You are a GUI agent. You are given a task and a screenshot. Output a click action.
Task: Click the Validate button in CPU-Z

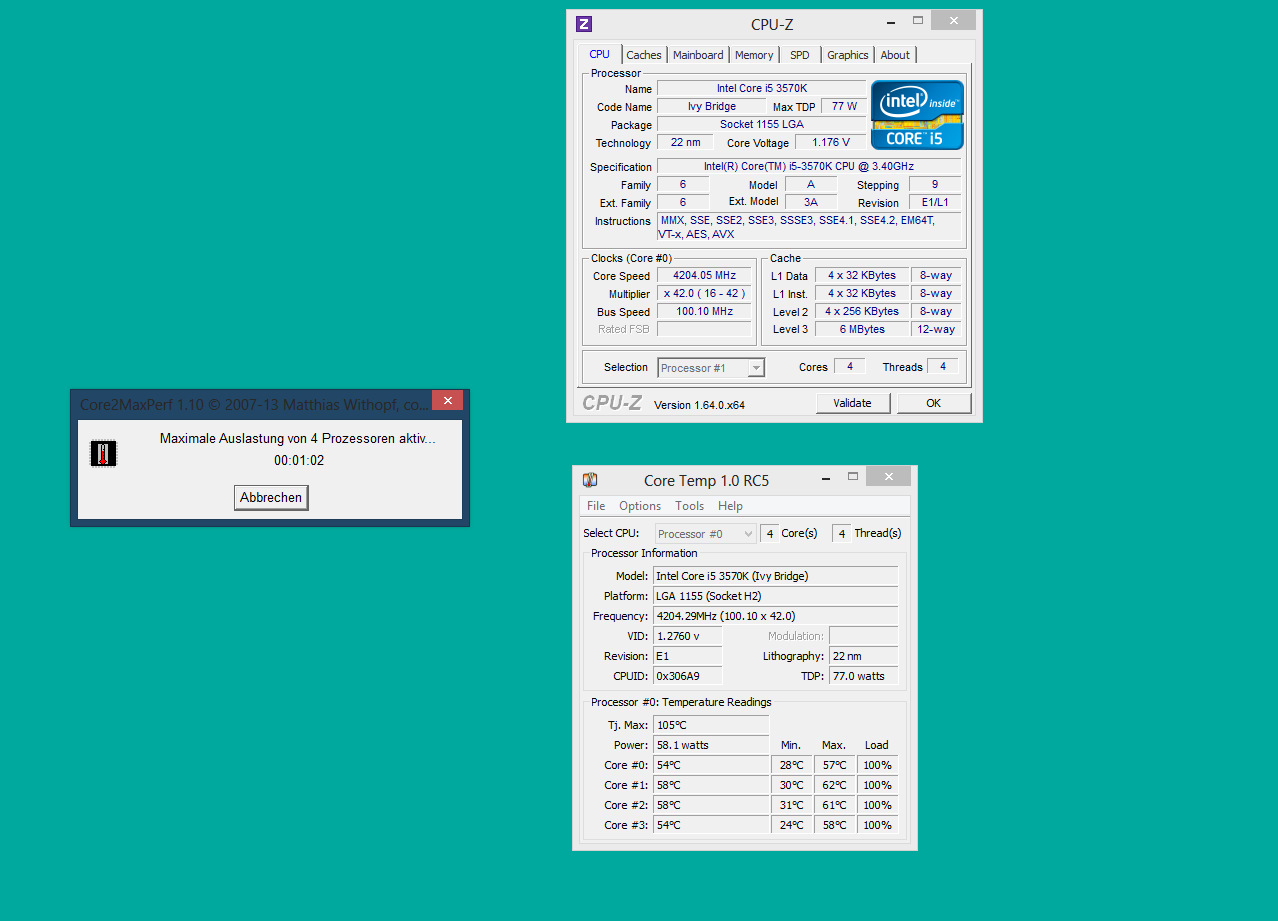tap(852, 403)
